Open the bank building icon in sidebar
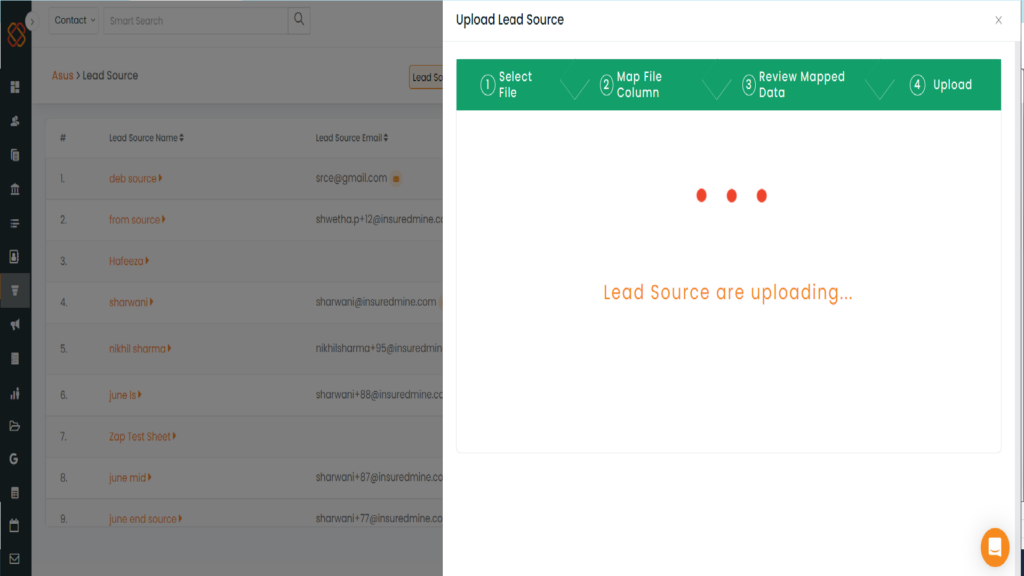The image size is (1024, 576). 15,189
